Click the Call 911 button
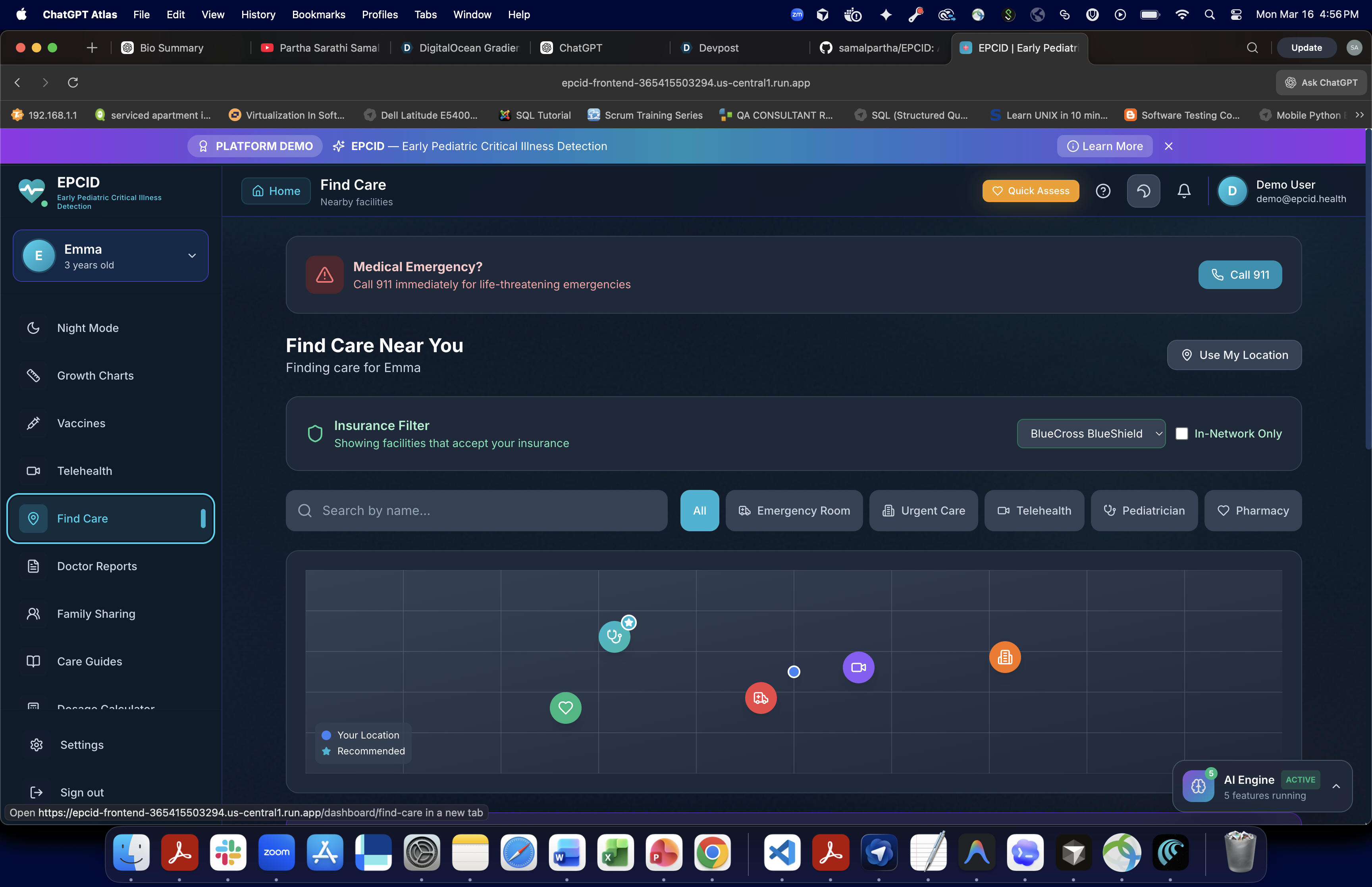This screenshot has width=1372, height=887. pyautogui.click(x=1239, y=275)
